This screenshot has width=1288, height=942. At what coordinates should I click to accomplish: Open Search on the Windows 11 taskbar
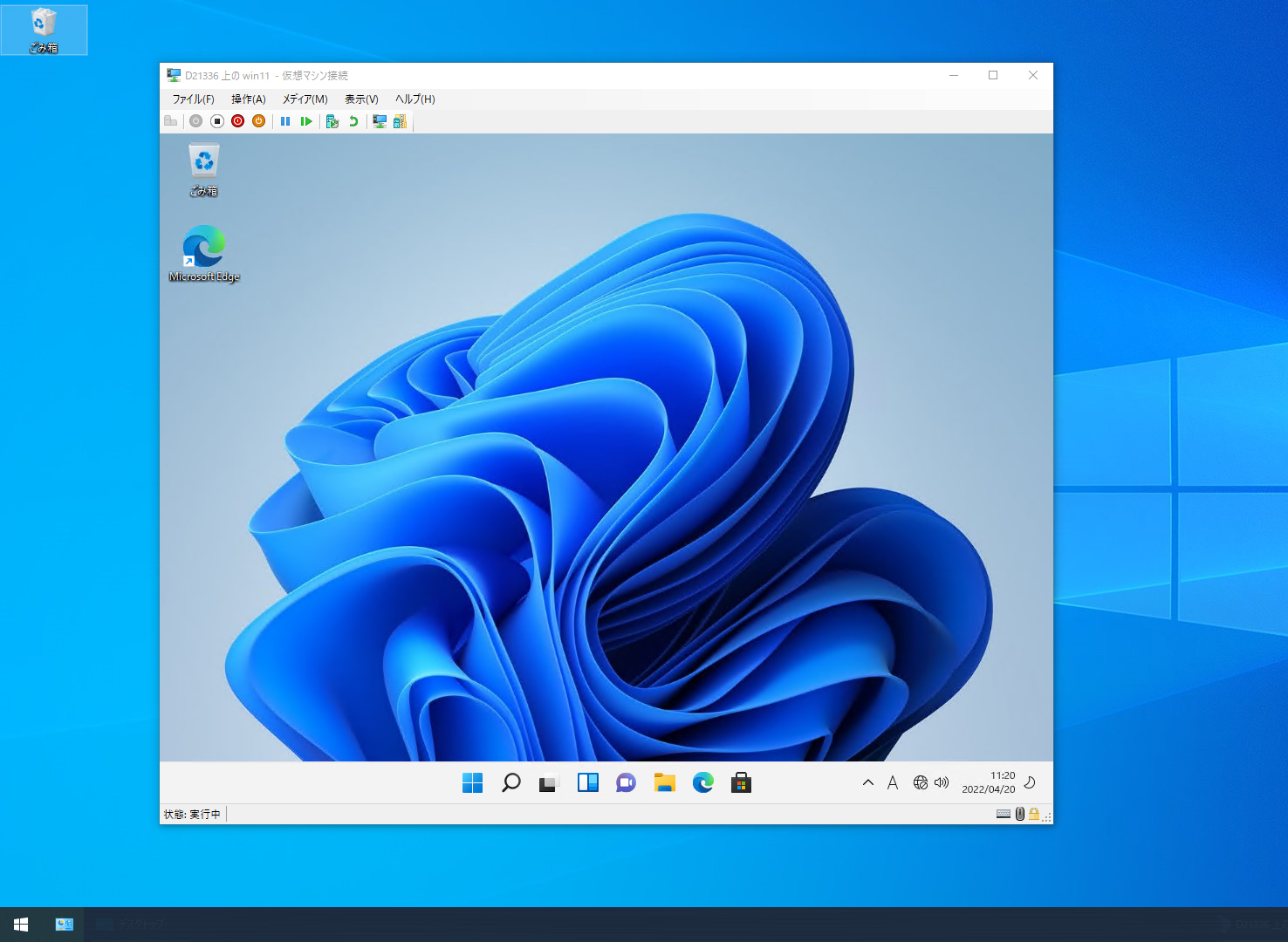tap(511, 783)
